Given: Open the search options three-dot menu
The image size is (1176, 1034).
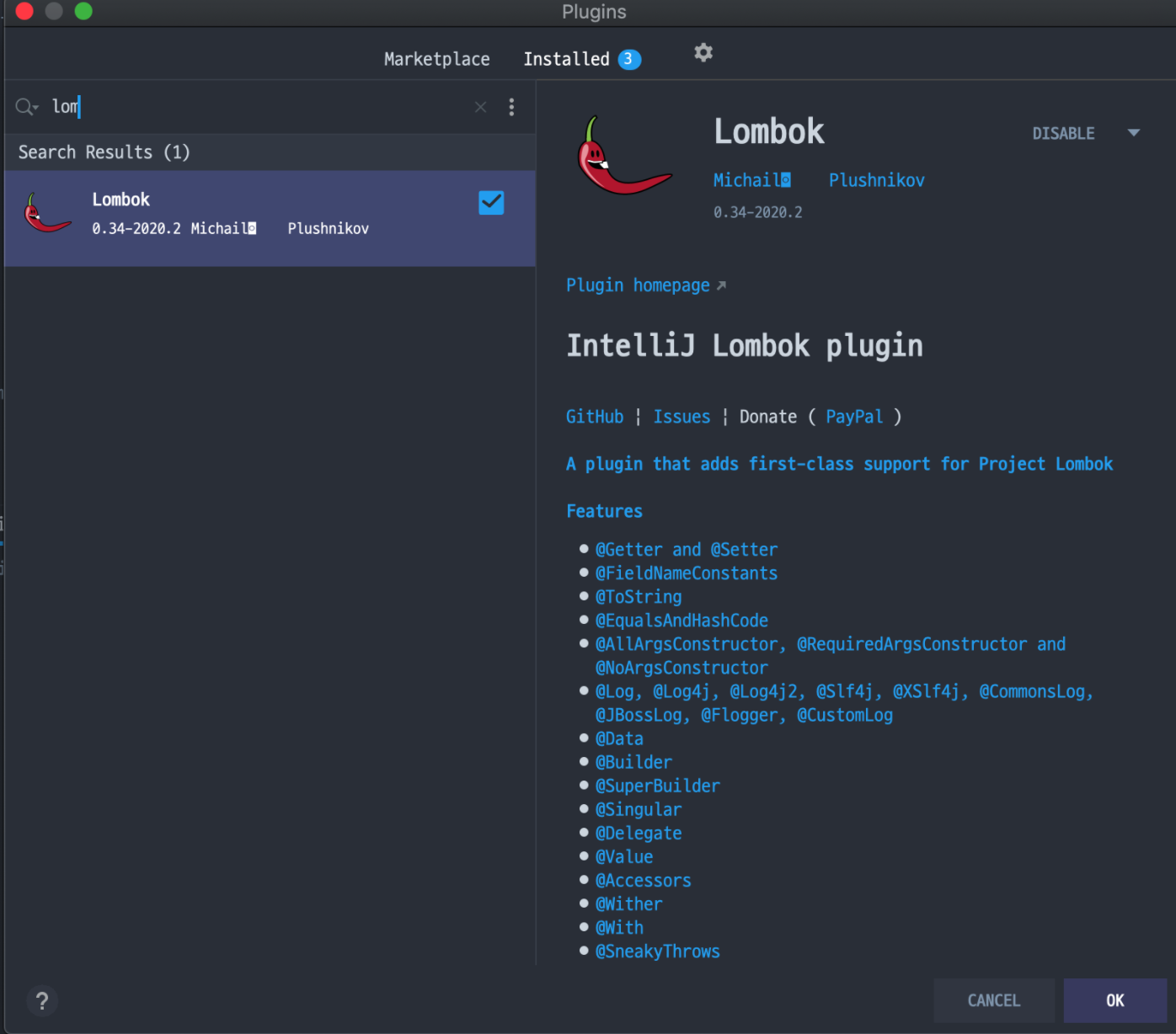Looking at the screenshot, I should pos(511,107).
